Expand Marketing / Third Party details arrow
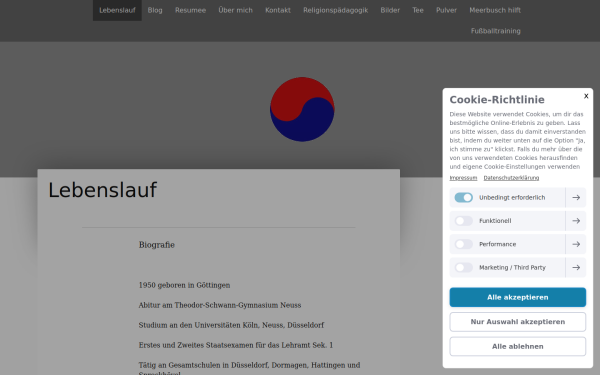The height and width of the screenshot is (375, 600). click(576, 267)
